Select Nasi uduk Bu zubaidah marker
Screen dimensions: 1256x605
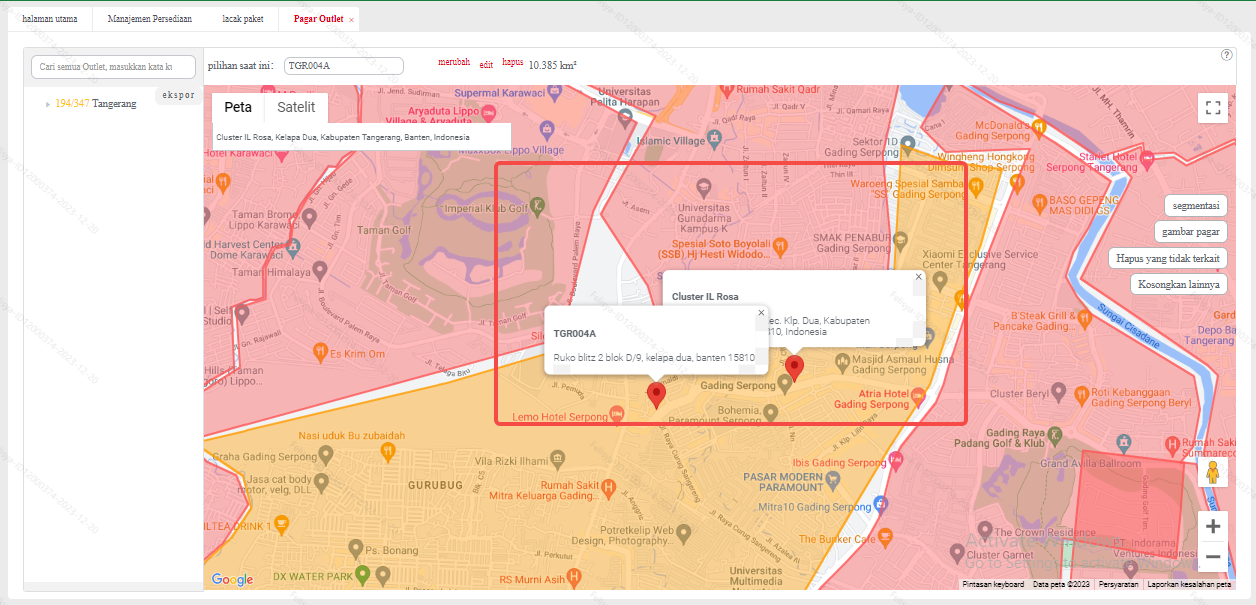pos(388,452)
